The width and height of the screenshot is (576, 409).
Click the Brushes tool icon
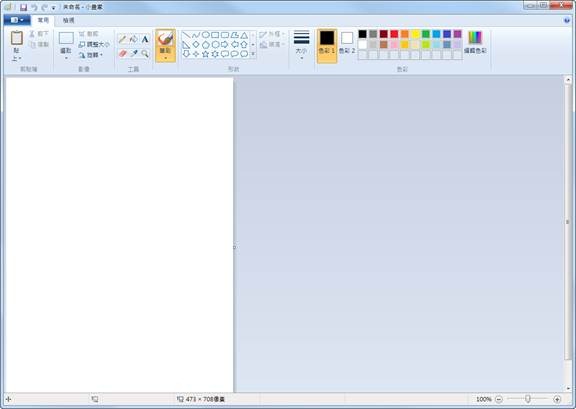(165, 39)
